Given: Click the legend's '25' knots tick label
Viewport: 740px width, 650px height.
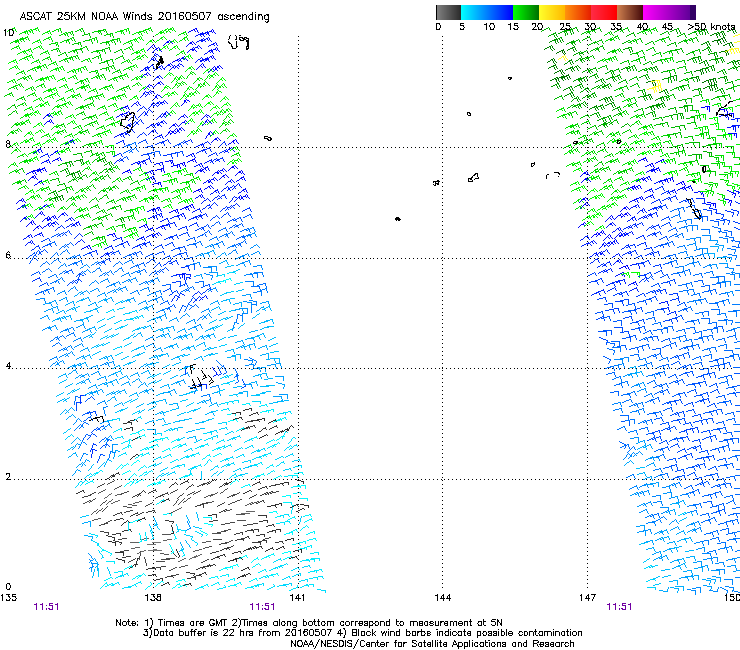Looking at the screenshot, I should tap(565, 26).
